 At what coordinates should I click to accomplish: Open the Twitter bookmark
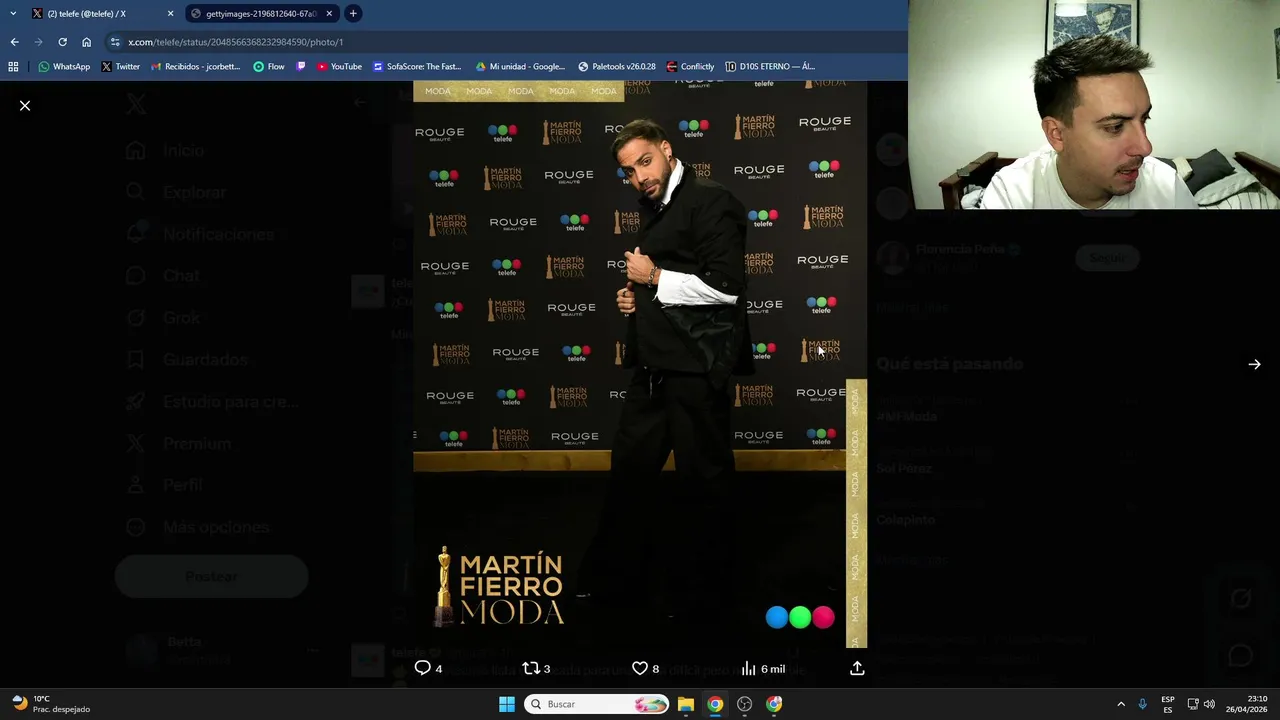[x=120, y=67]
